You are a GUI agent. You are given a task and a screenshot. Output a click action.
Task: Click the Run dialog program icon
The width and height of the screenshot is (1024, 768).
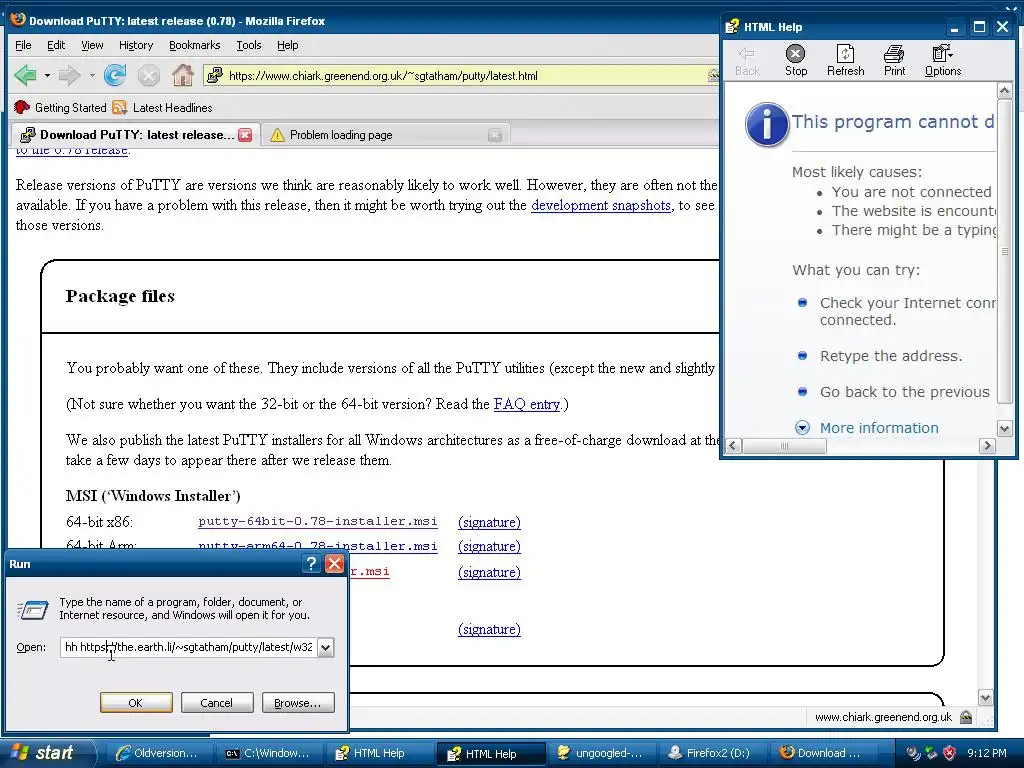tap(32, 610)
